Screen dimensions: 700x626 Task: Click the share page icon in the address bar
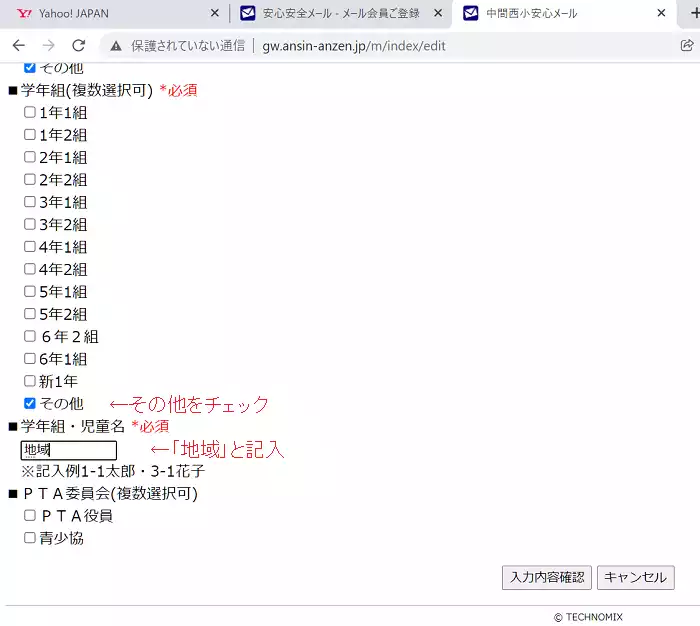[x=687, y=45]
